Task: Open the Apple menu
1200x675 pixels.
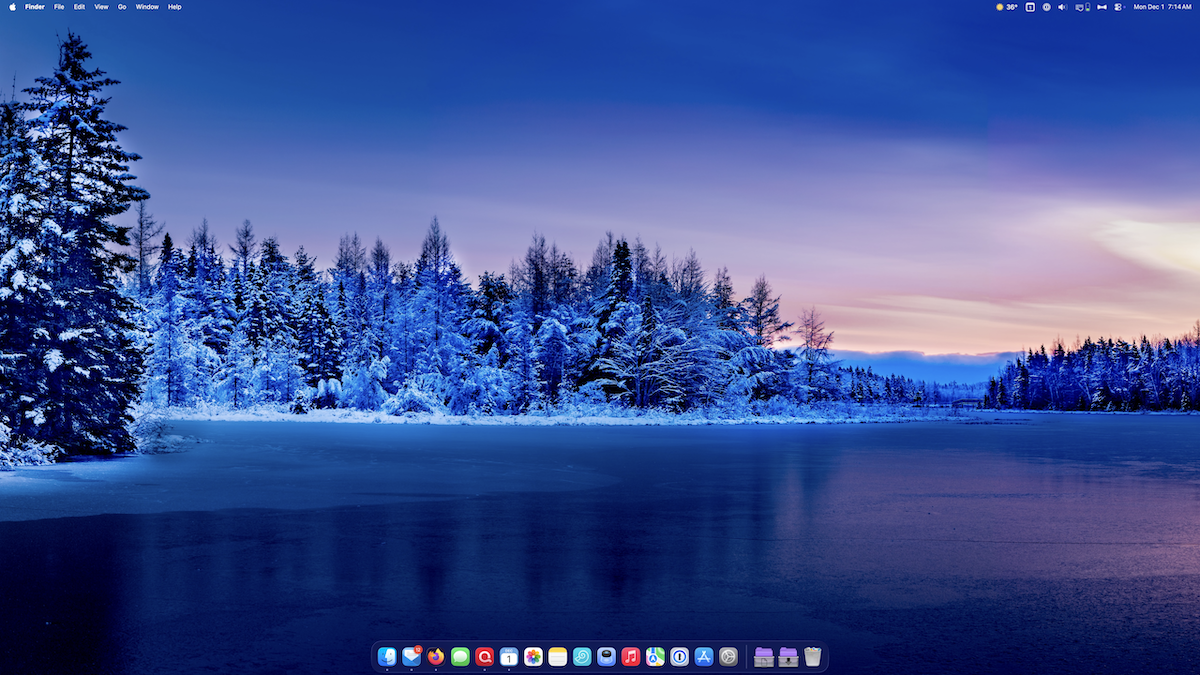Action: pos(11,7)
